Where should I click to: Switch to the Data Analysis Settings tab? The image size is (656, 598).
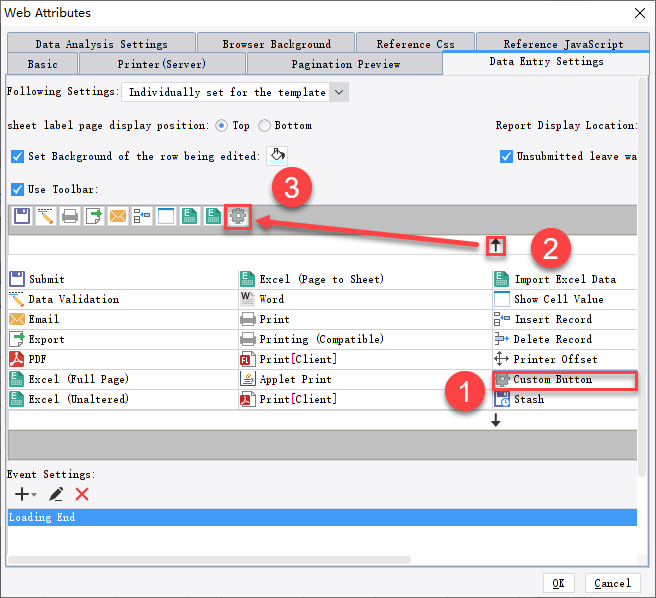[101, 44]
